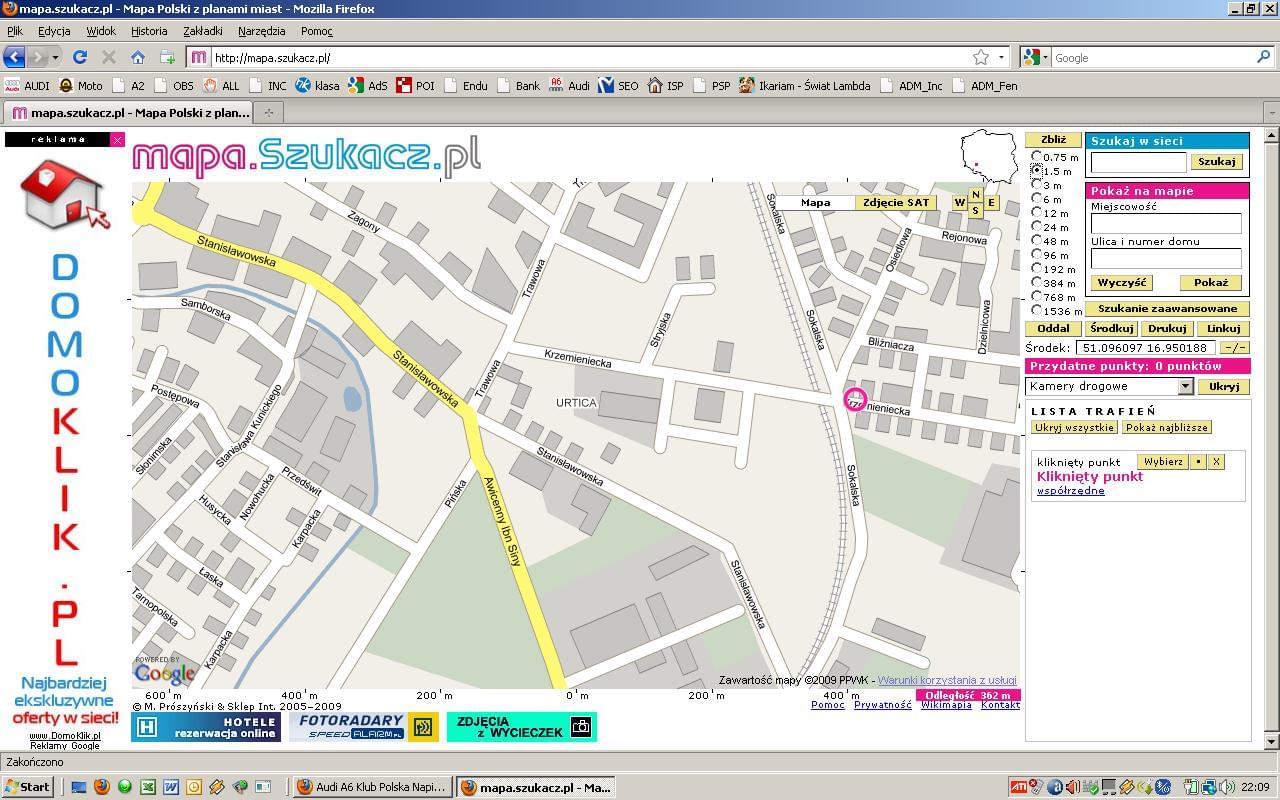1280x800 pixels.
Task: Select the 192 m zoom radio
Action: [x=1037, y=269]
